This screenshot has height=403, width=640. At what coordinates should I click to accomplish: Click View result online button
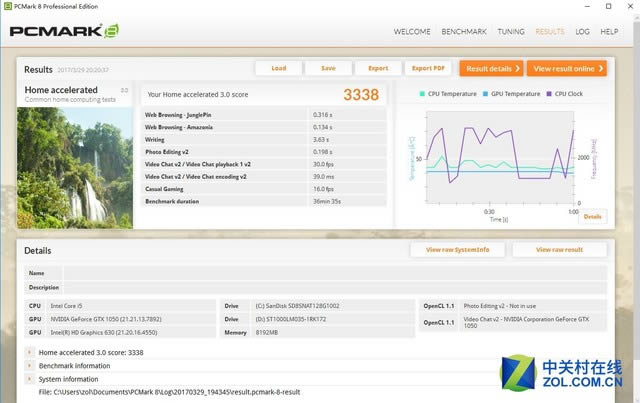coord(567,69)
